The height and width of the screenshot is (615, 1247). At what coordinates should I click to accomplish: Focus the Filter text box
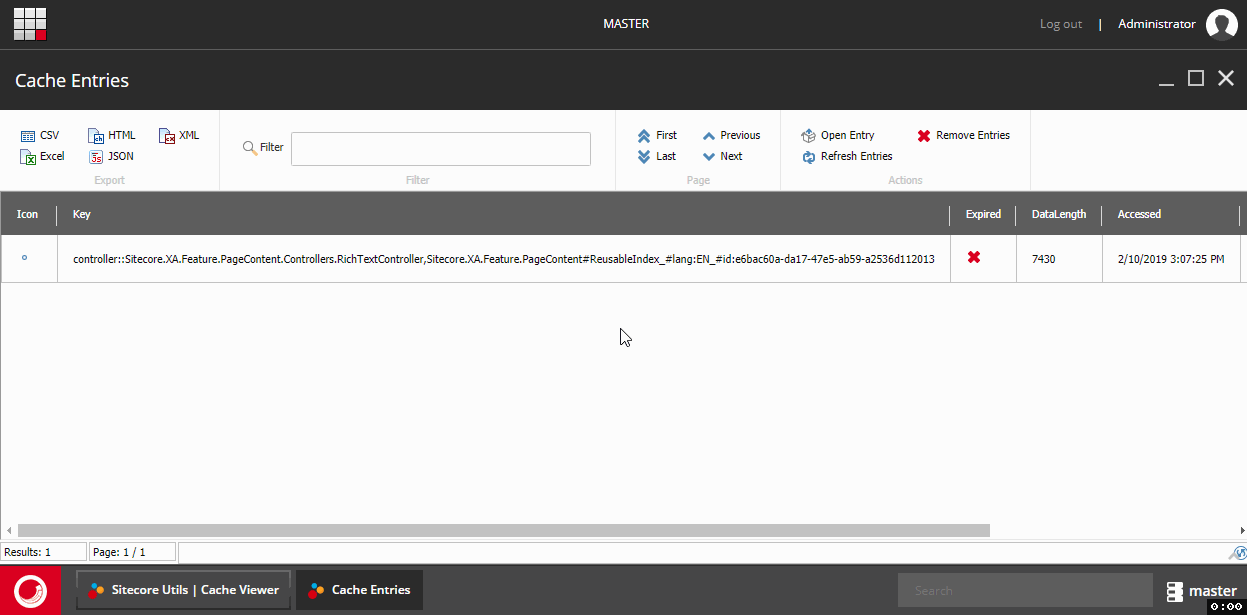coord(441,149)
